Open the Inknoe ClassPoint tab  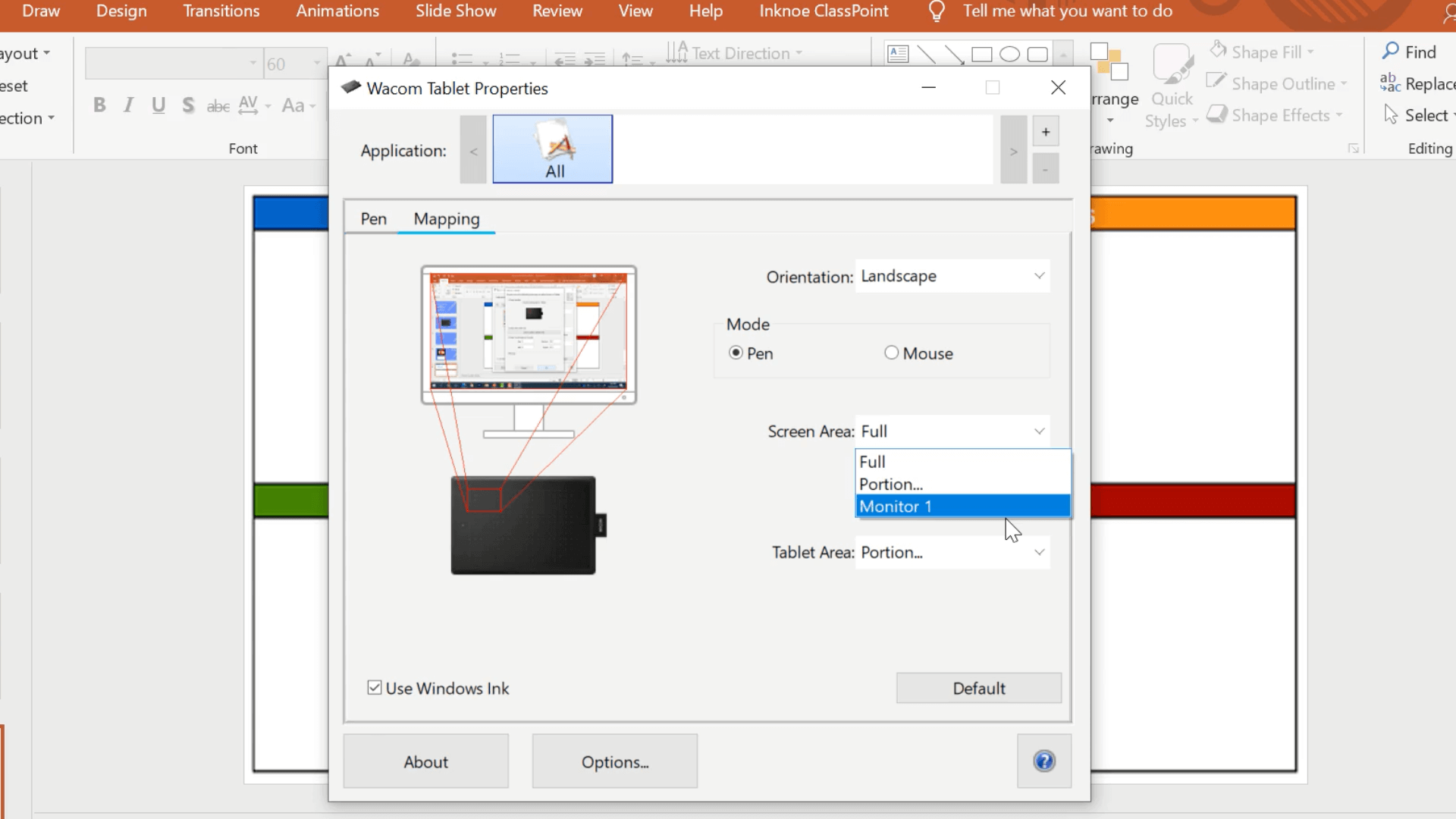coord(824,11)
